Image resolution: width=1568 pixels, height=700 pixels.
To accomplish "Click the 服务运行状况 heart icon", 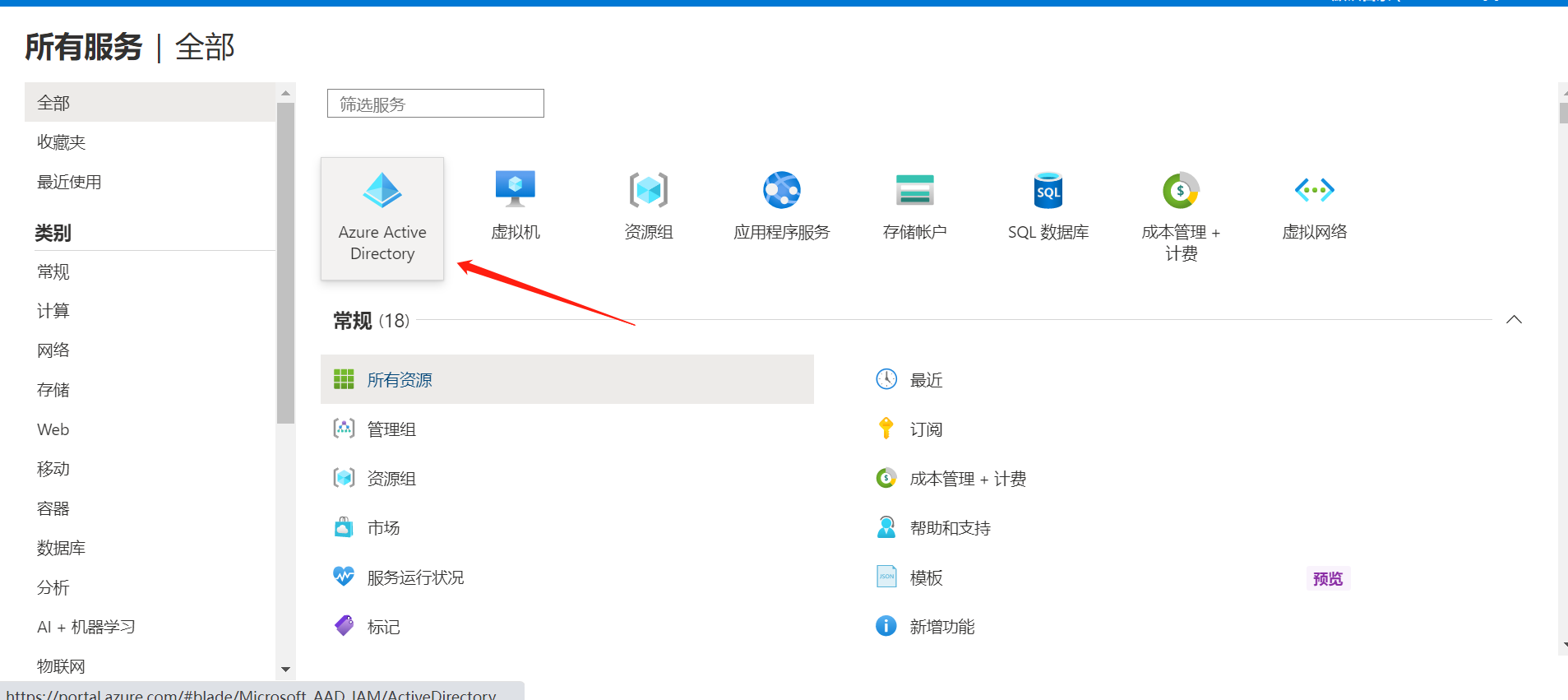I will (344, 576).
